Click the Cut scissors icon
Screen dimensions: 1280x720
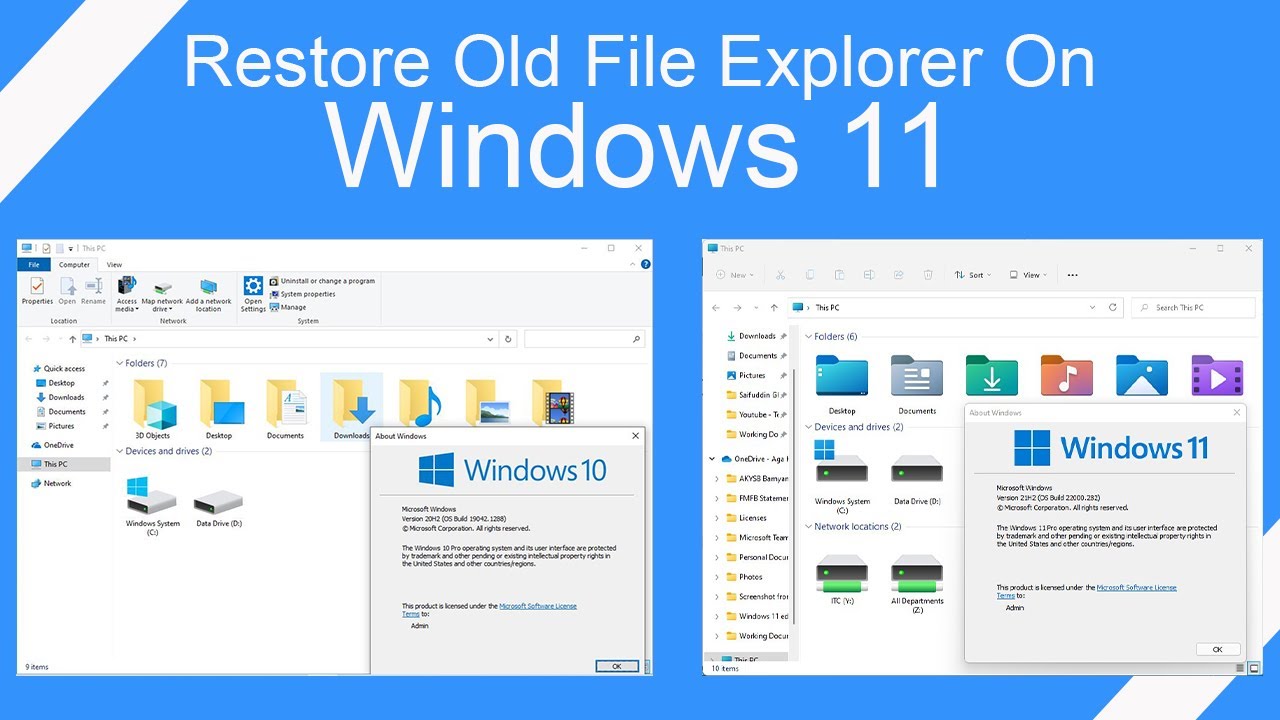point(780,275)
